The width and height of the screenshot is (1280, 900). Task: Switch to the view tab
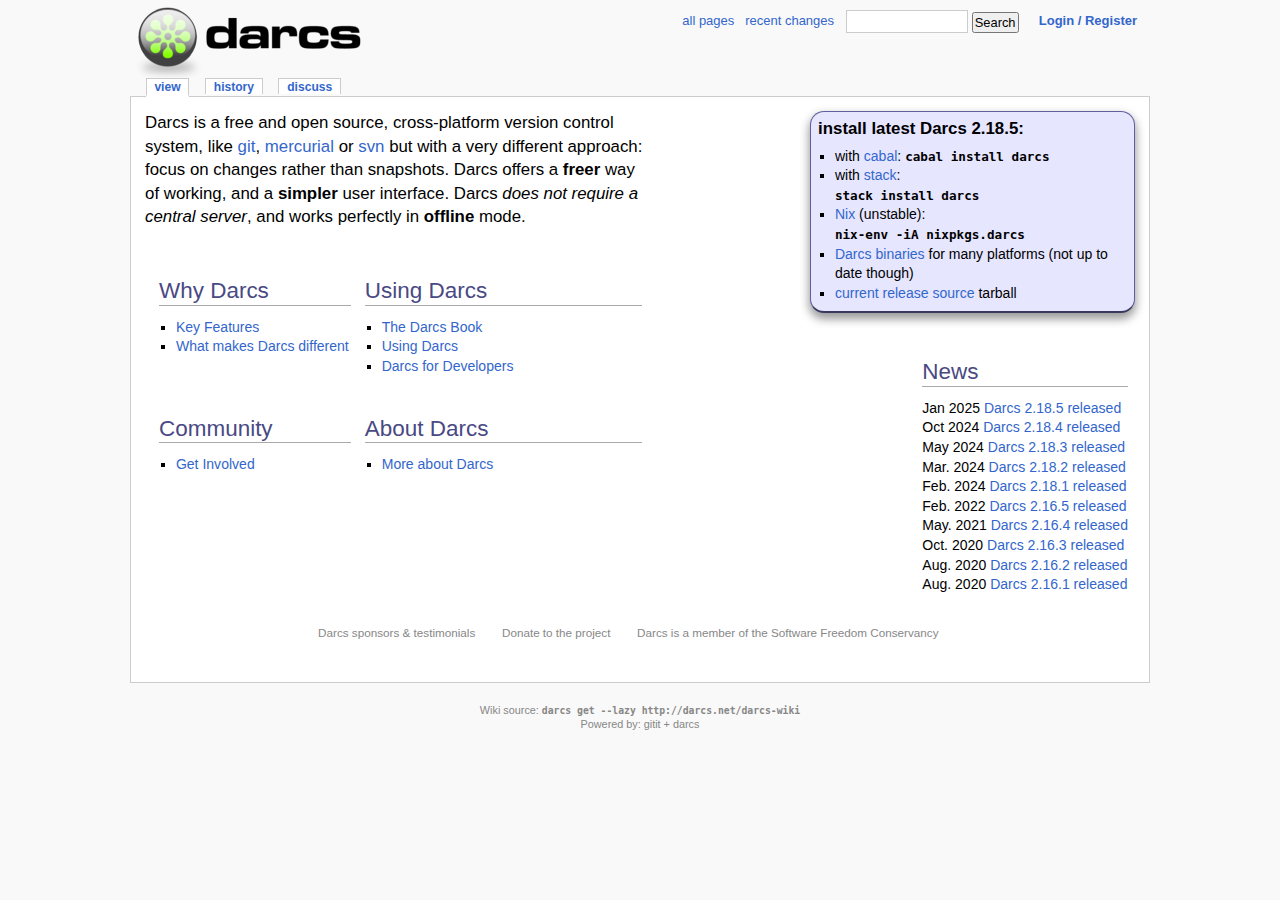pyautogui.click(x=168, y=87)
